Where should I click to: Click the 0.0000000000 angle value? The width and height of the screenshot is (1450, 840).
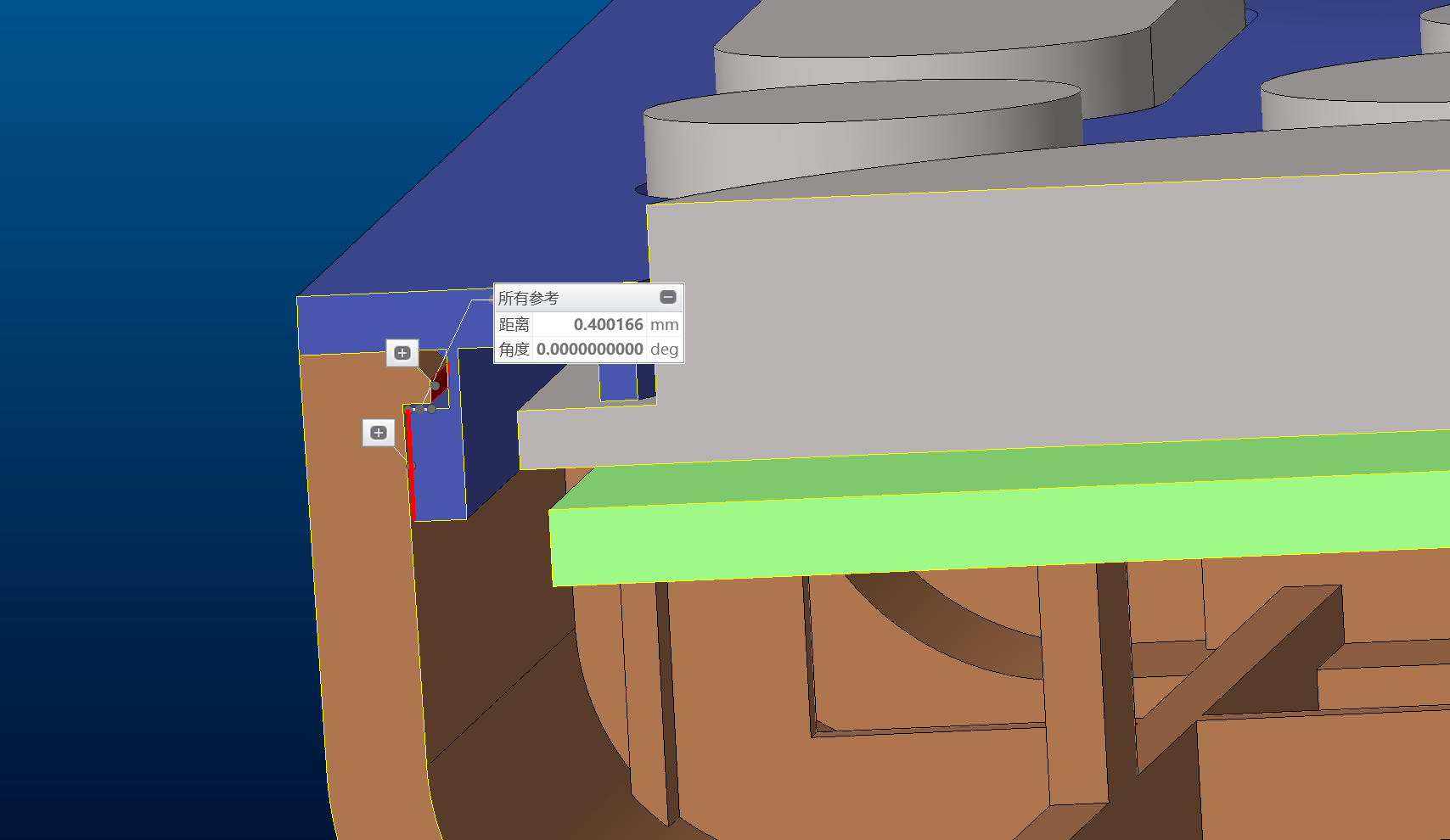(x=590, y=350)
